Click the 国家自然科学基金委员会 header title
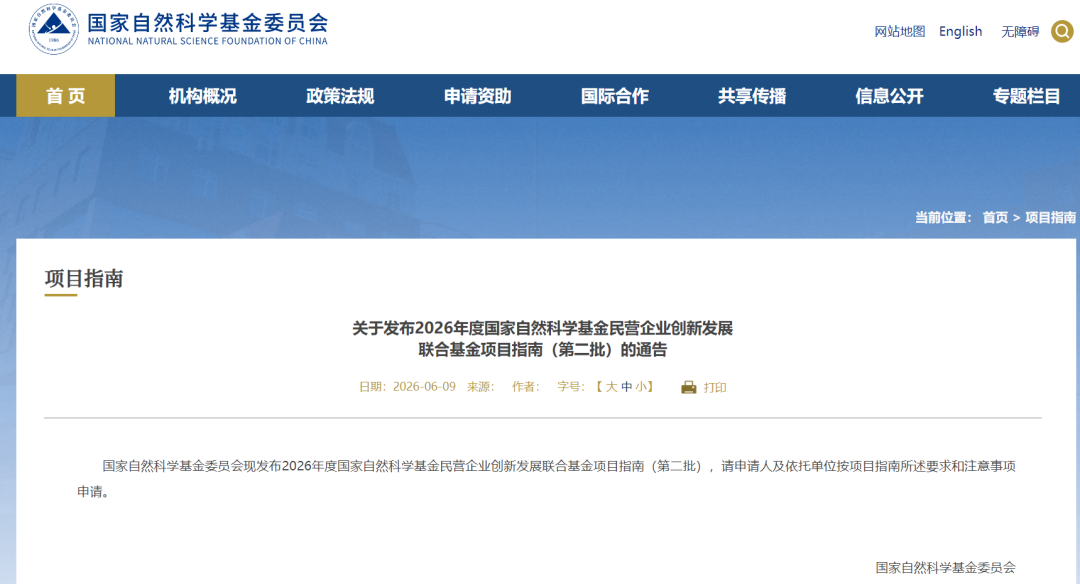This screenshot has height=584, width=1080. pyautogui.click(x=207, y=23)
